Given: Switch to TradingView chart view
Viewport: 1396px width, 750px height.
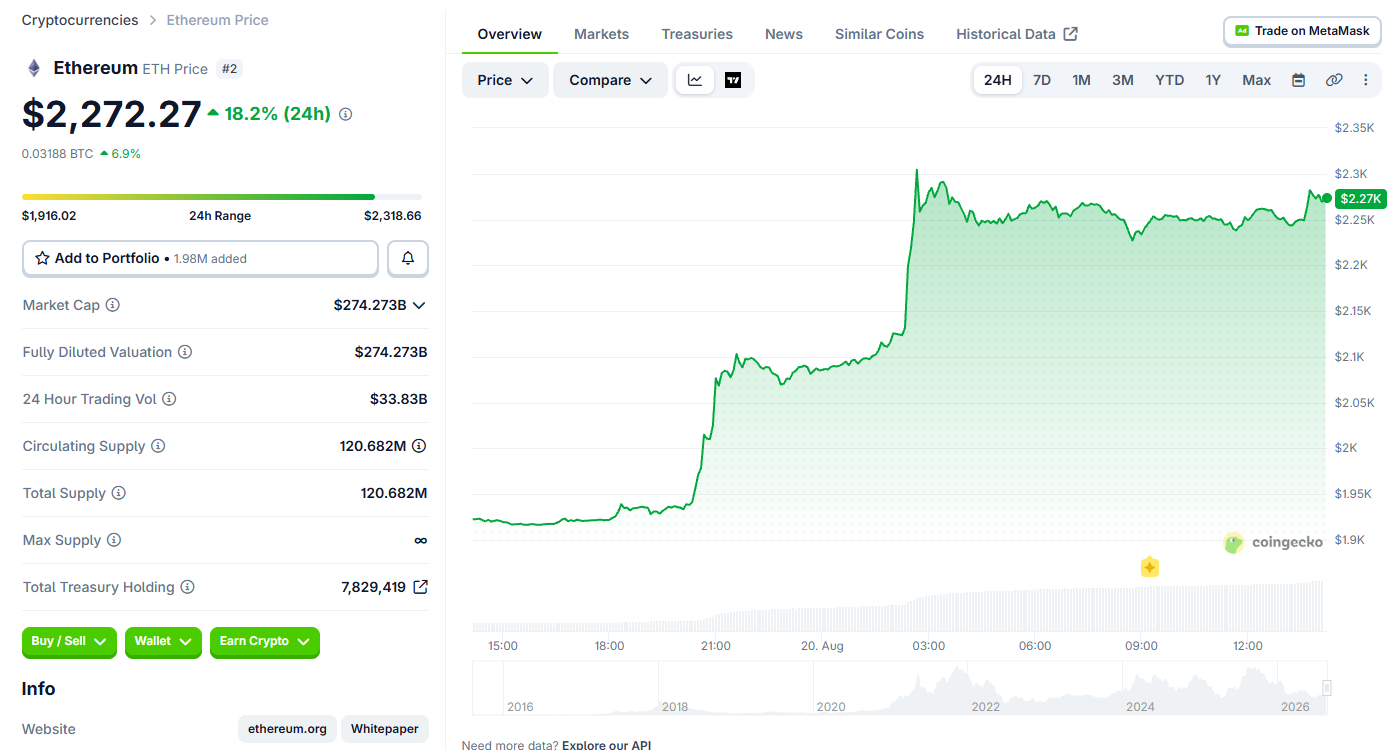Looking at the screenshot, I should point(733,80).
